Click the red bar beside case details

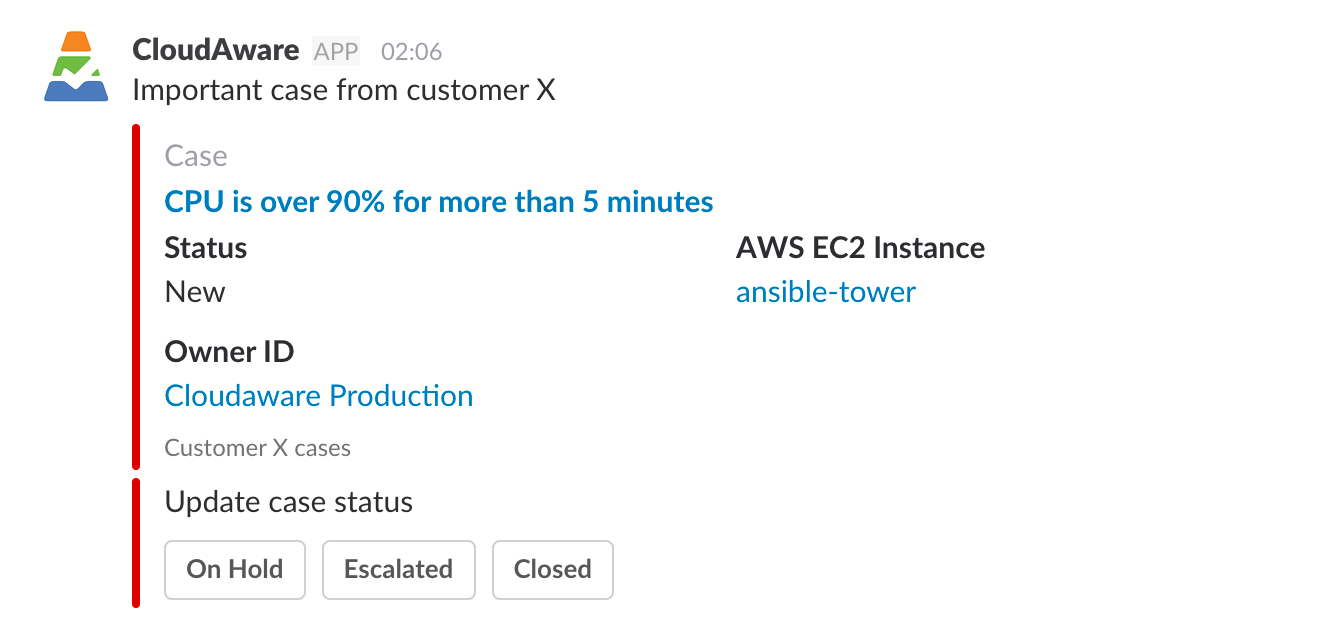coord(136,296)
